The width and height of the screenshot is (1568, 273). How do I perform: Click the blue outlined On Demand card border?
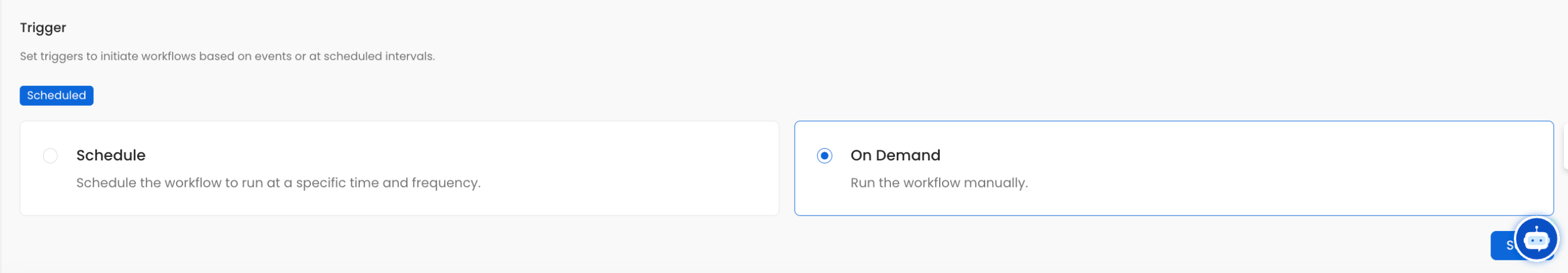tap(1174, 121)
